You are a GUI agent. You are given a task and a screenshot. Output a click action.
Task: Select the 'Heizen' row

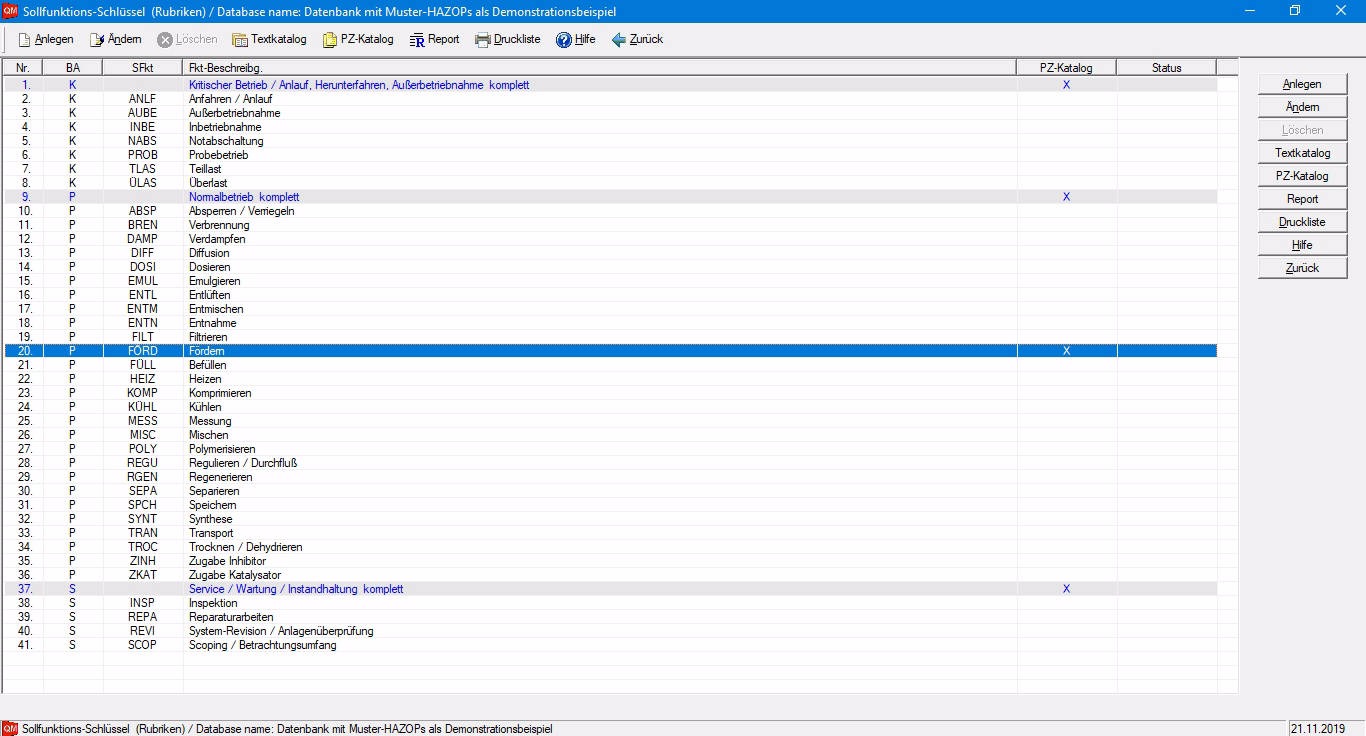click(x=610, y=379)
